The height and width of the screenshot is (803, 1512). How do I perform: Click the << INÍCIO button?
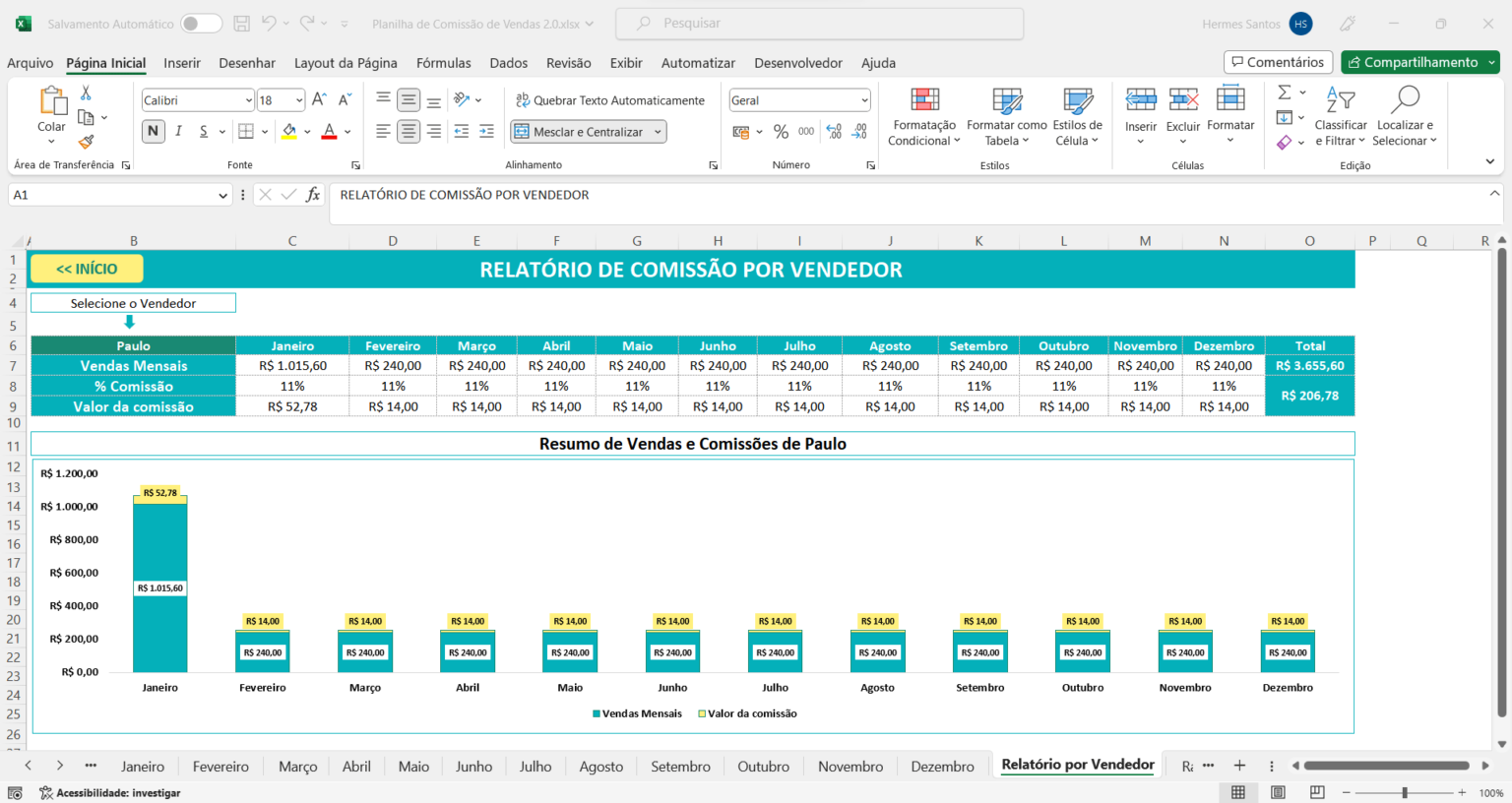87,269
